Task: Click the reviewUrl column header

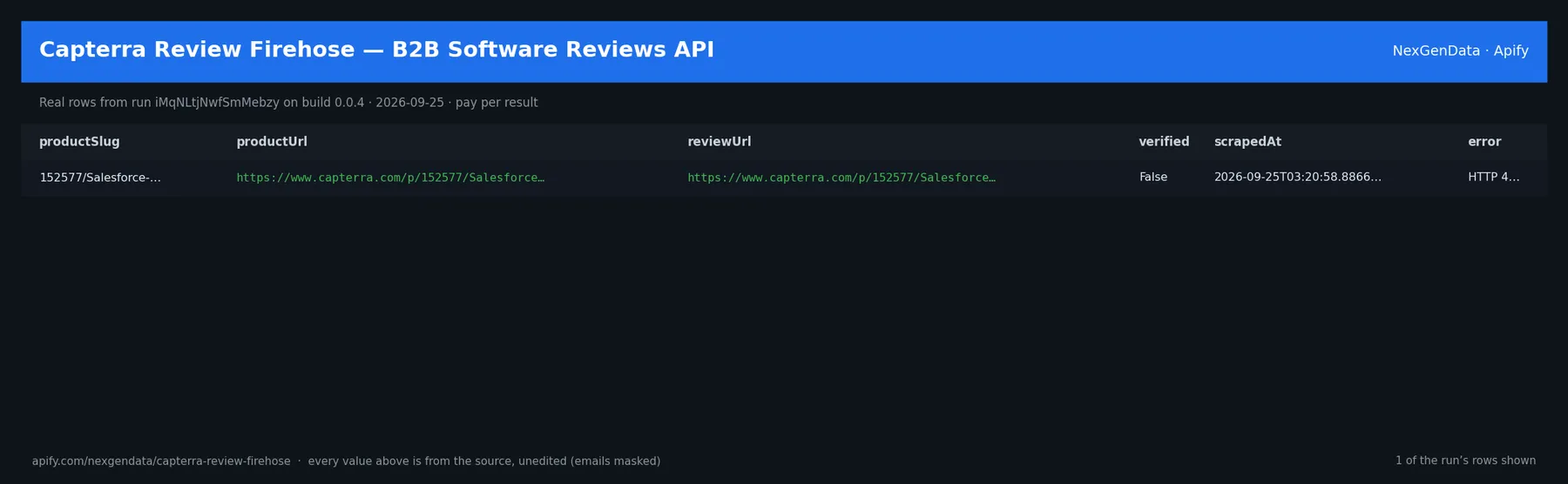Action: coord(719,142)
